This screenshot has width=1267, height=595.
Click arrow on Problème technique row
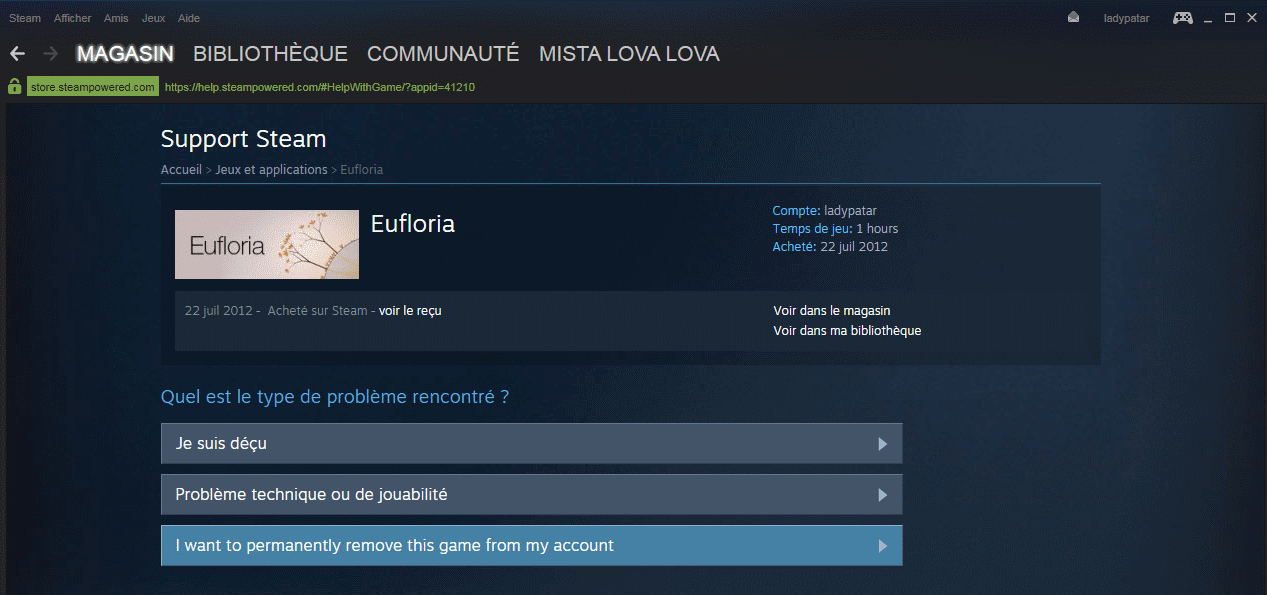pyautogui.click(x=882, y=495)
